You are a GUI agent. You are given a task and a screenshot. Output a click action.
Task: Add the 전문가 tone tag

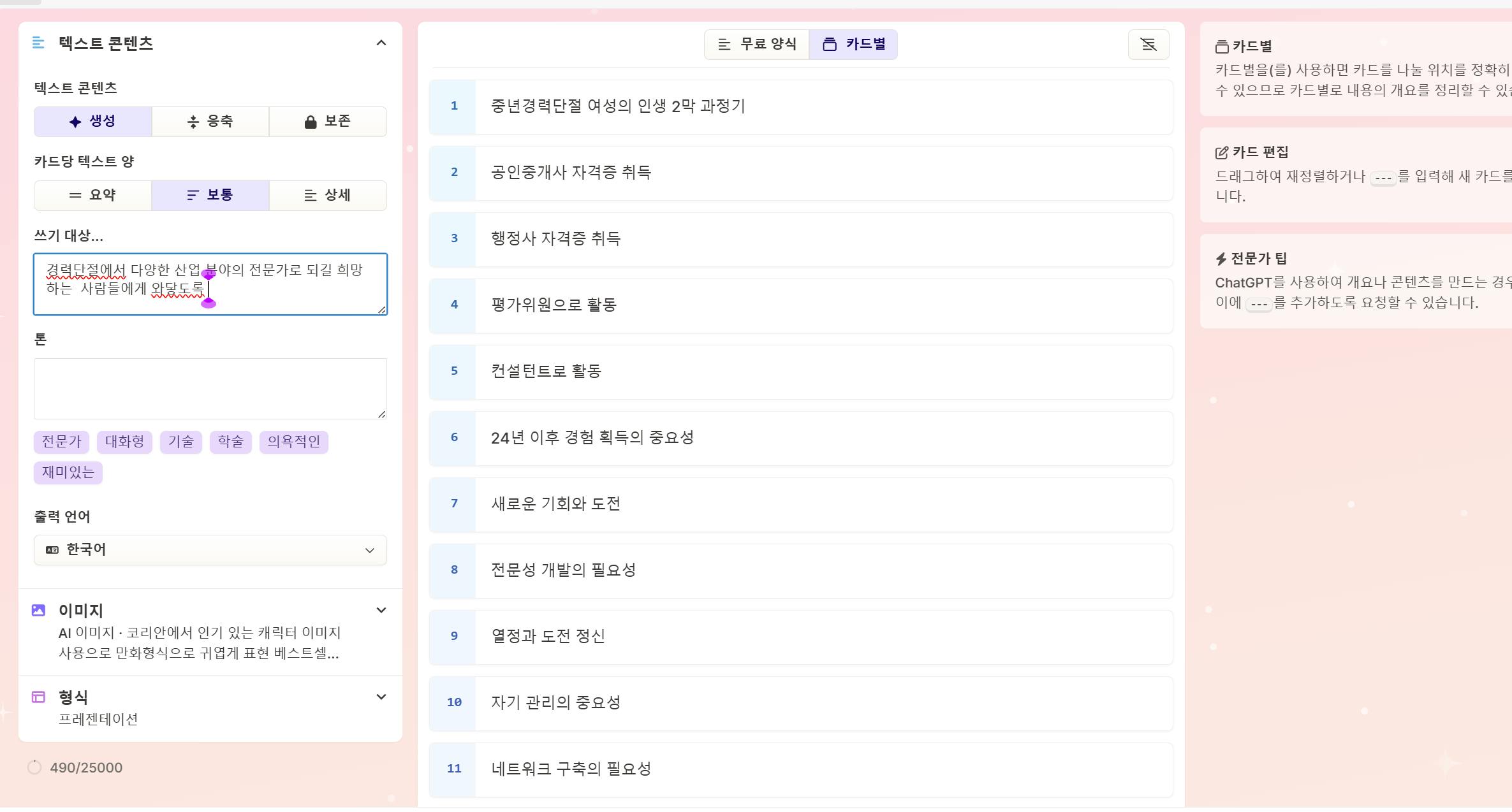[x=61, y=442]
